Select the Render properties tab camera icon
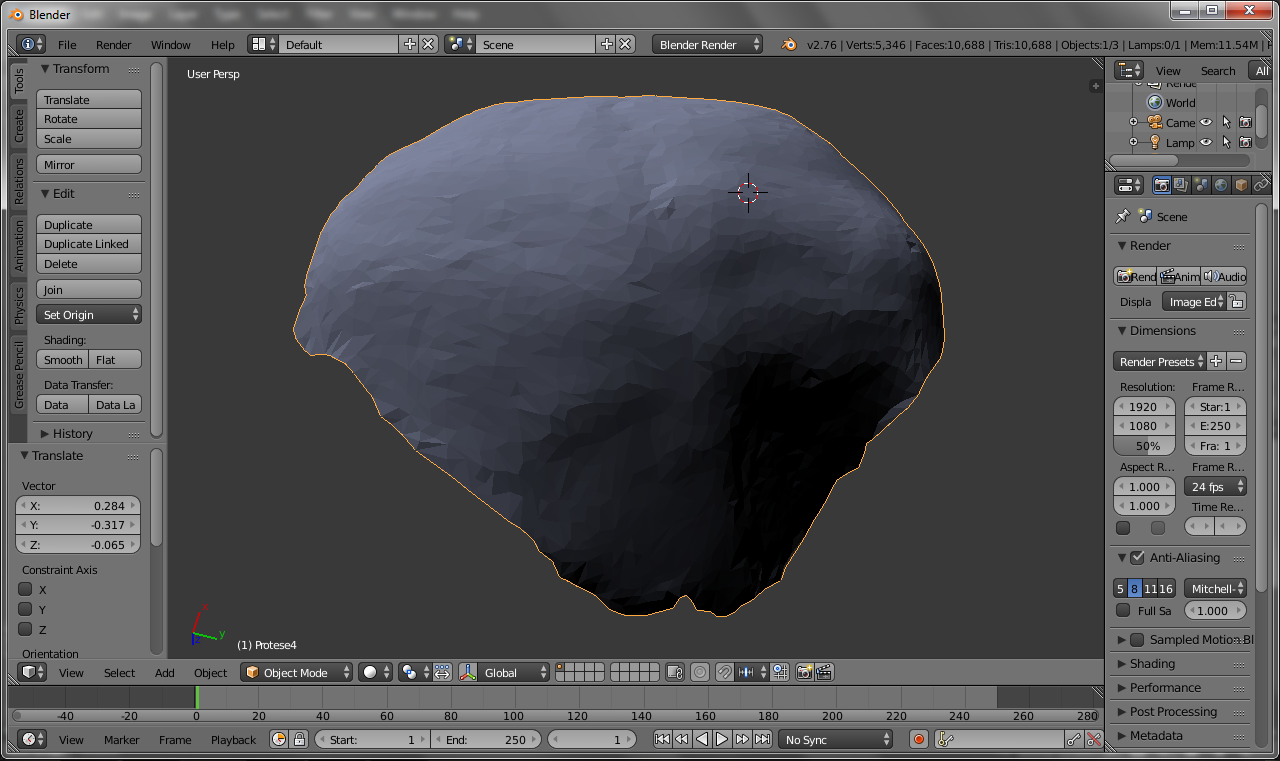 tap(1161, 185)
